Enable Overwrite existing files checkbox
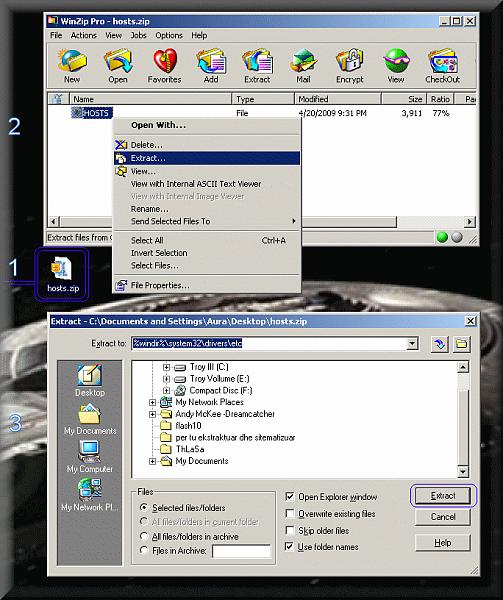Screen dimensions: 503x600 [x=290, y=514]
